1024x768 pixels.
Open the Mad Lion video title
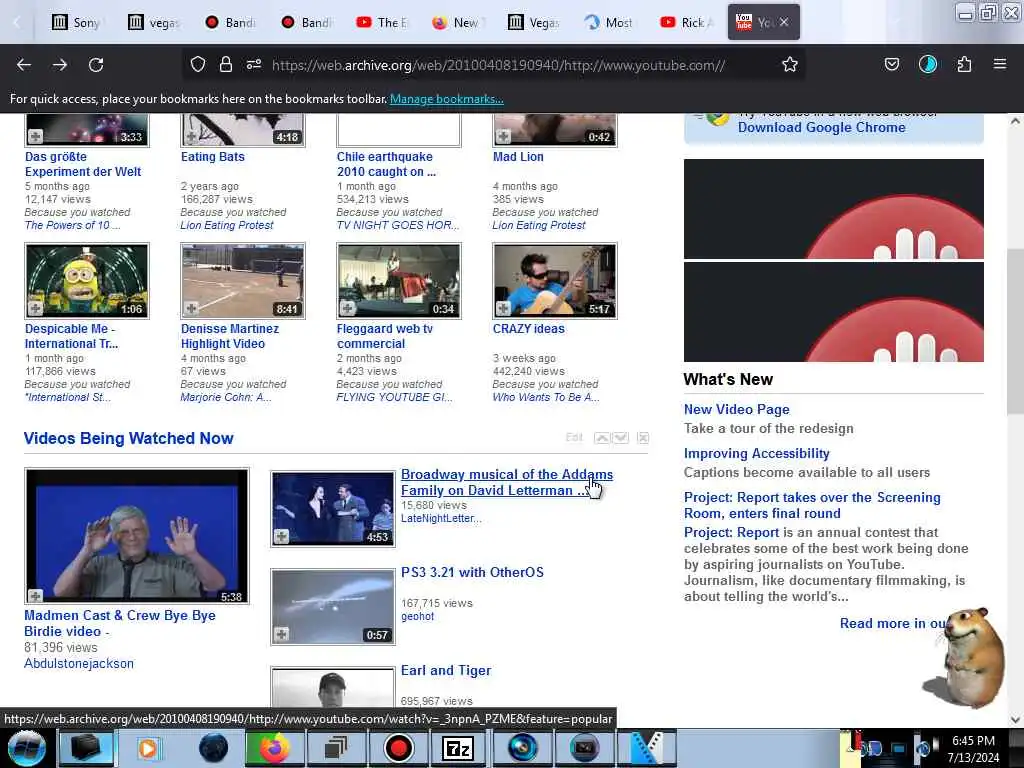[518, 157]
